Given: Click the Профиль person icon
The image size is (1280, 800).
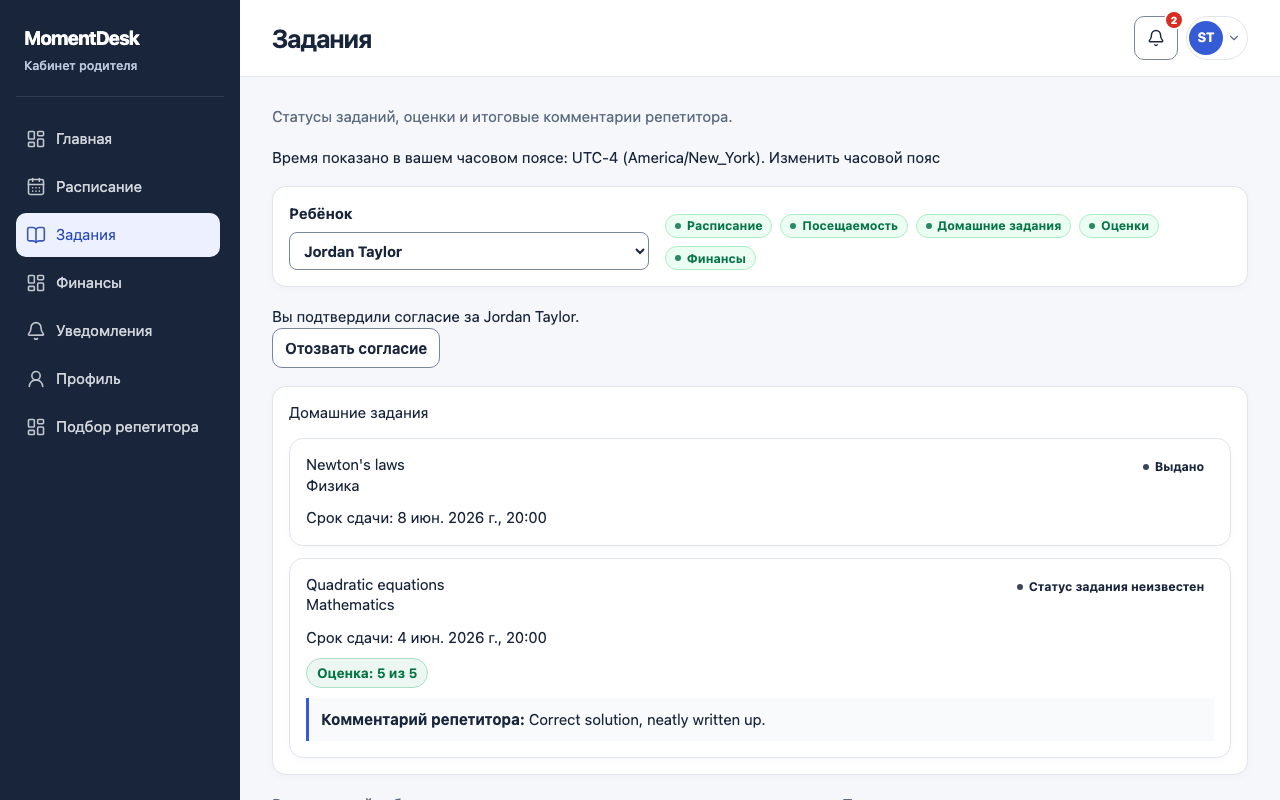Looking at the screenshot, I should pyautogui.click(x=36, y=379).
